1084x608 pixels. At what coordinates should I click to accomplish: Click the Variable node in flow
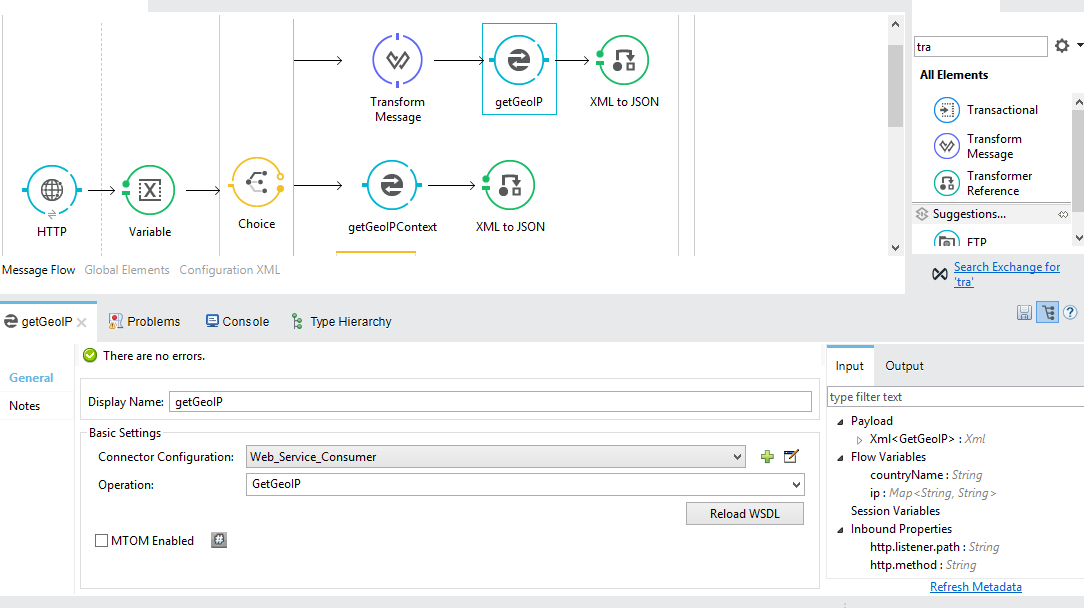point(149,190)
